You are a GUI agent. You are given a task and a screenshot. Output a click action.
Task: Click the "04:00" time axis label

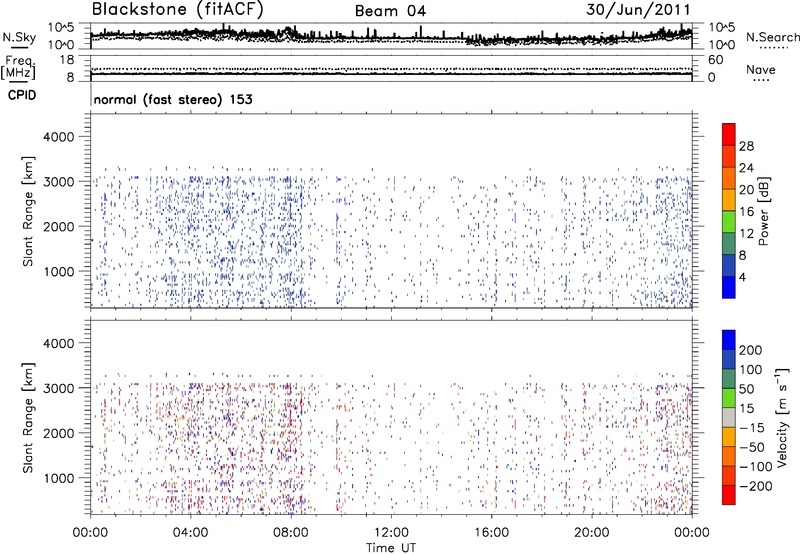point(190,533)
